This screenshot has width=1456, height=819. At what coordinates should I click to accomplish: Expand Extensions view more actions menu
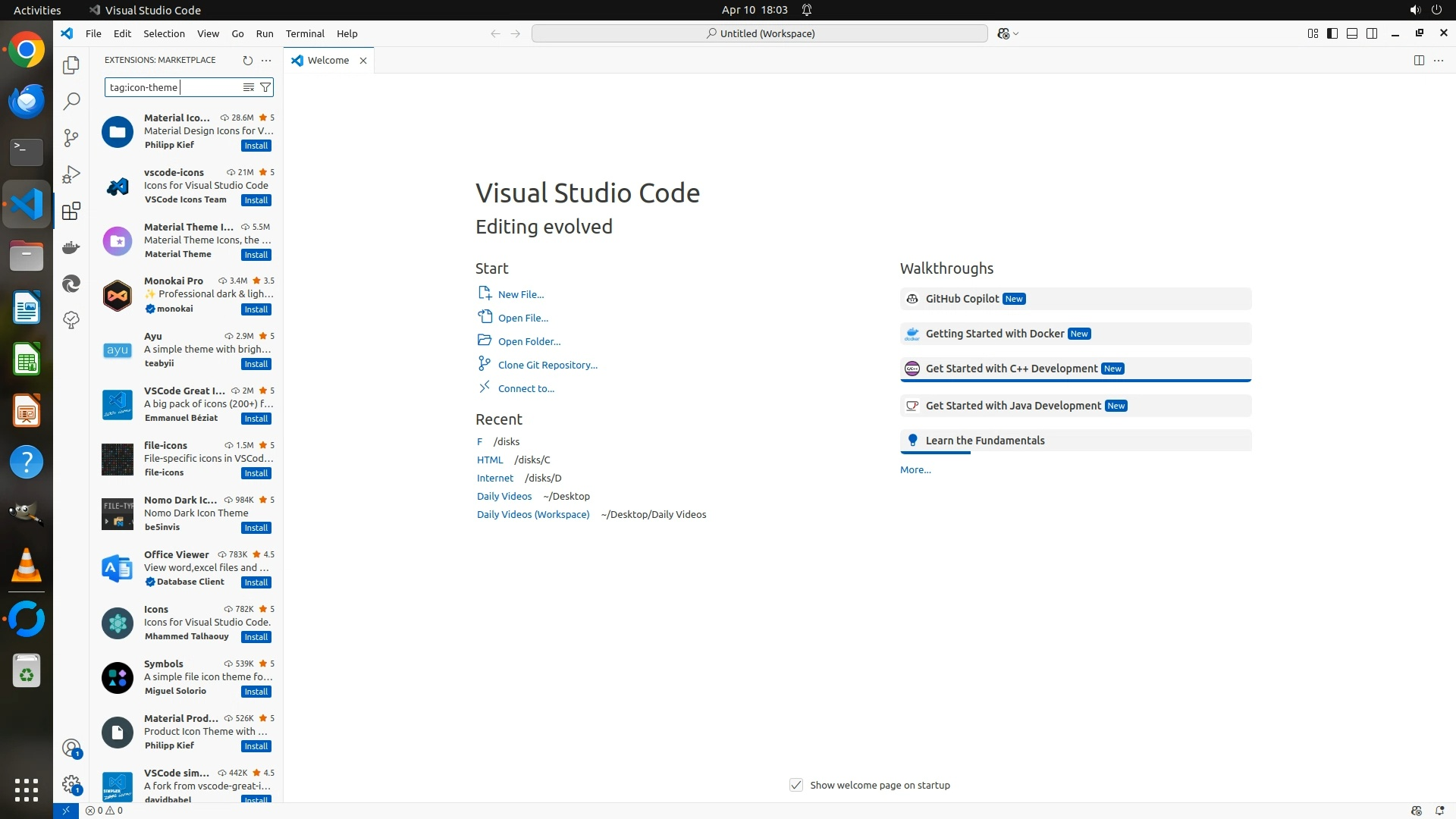pyautogui.click(x=266, y=60)
